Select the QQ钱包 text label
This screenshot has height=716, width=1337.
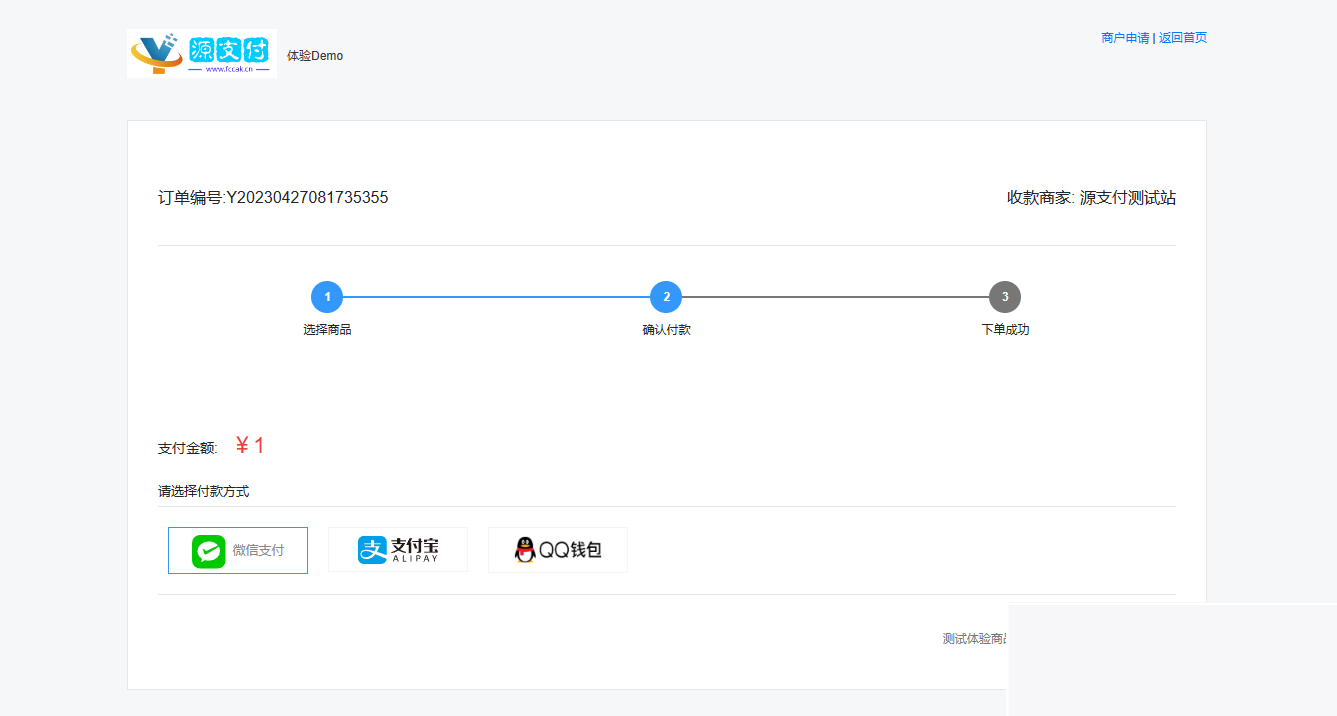click(x=571, y=550)
